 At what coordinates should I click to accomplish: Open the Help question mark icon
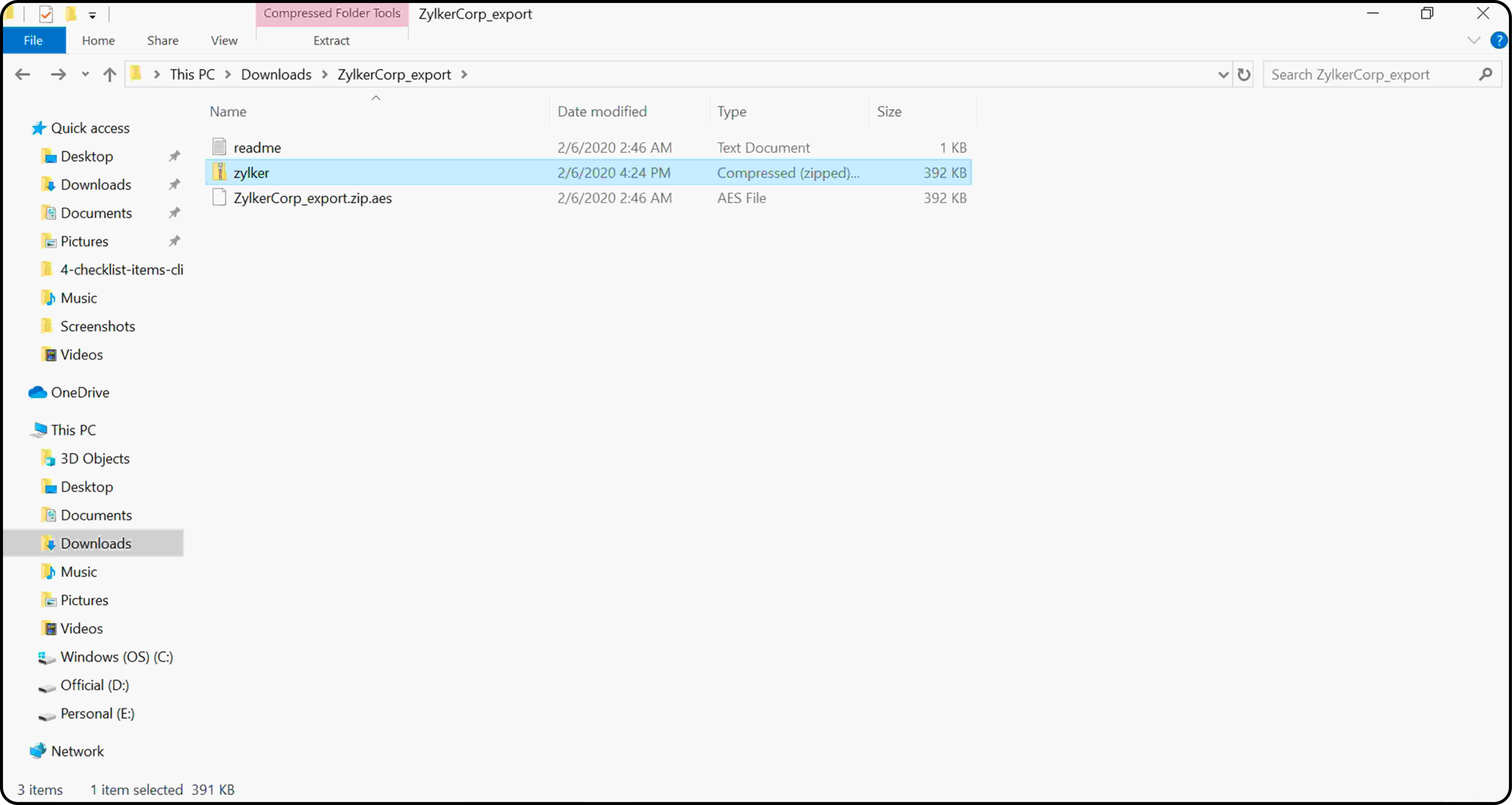click(1499, 41)
